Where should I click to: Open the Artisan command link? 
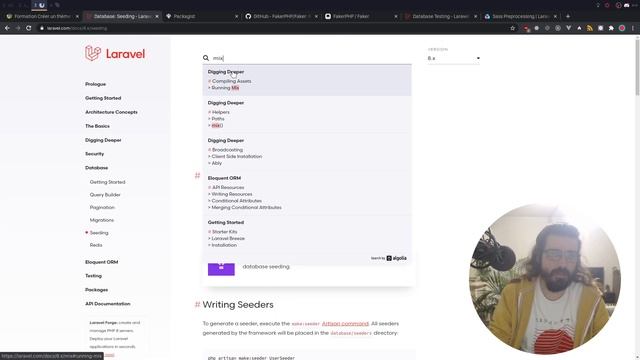(x=345, y=324)
